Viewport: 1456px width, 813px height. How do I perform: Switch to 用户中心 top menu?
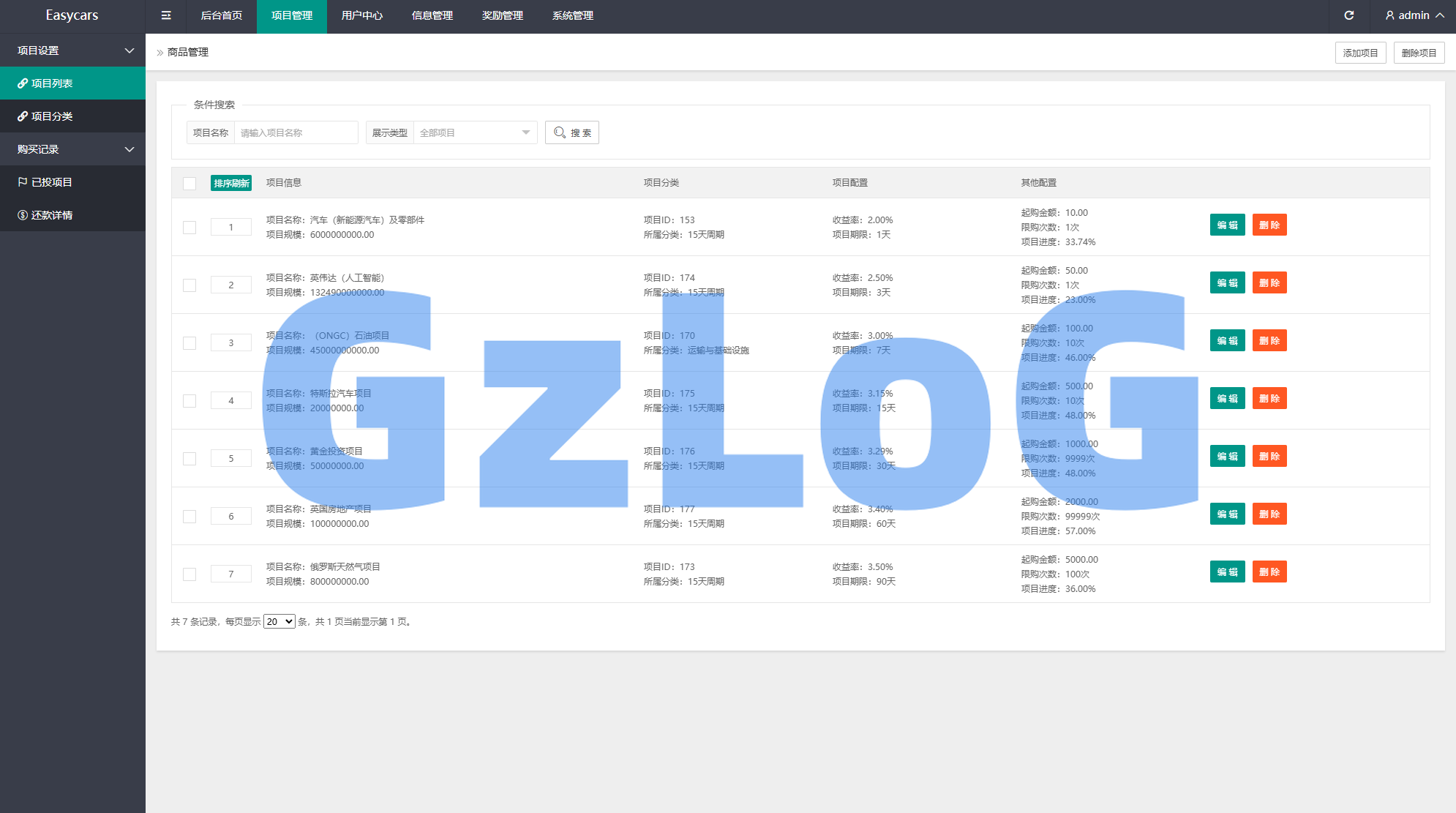click(361, 15)
